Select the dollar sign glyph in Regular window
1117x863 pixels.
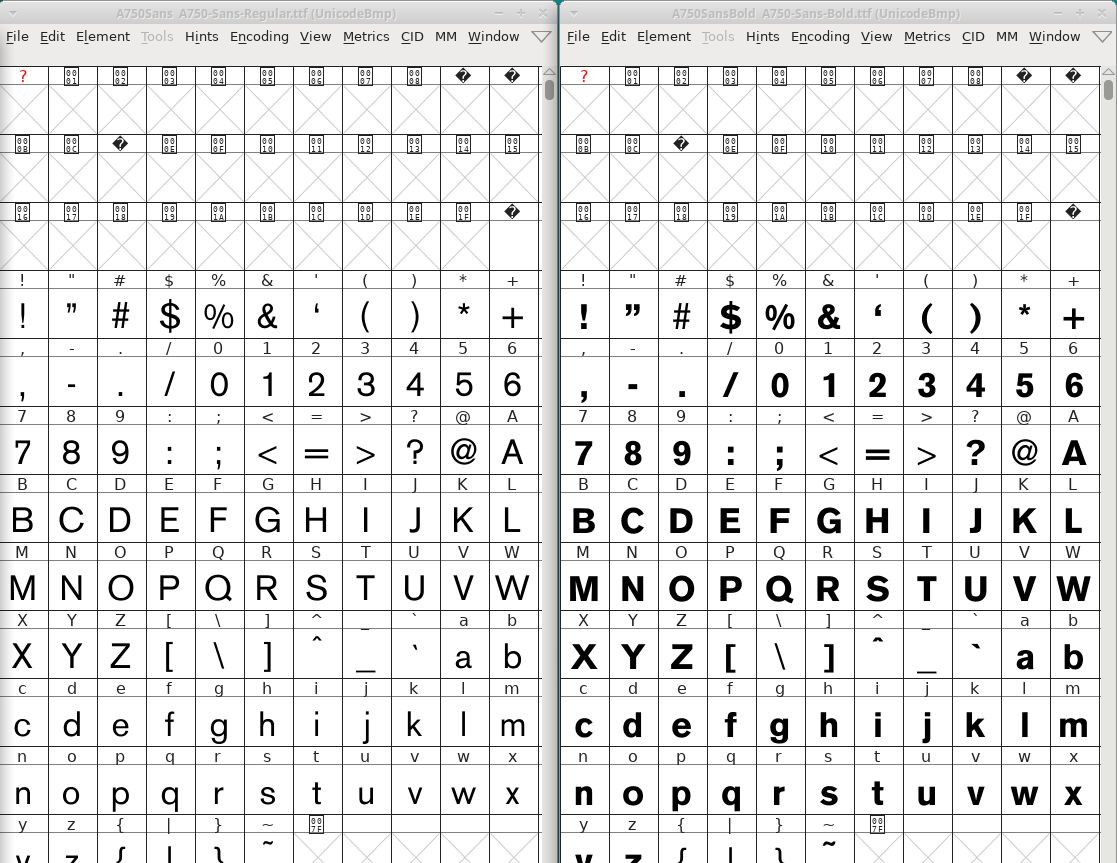click(x=170, y=315)
